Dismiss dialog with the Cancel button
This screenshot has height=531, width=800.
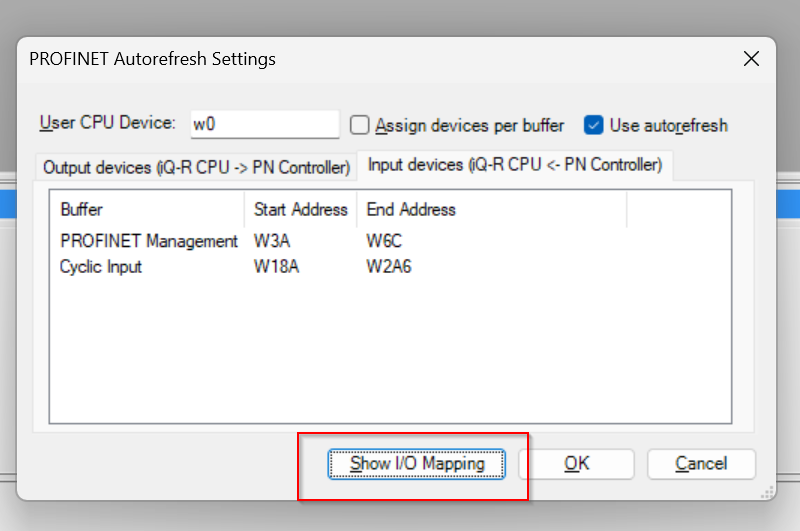coord(701,464)
